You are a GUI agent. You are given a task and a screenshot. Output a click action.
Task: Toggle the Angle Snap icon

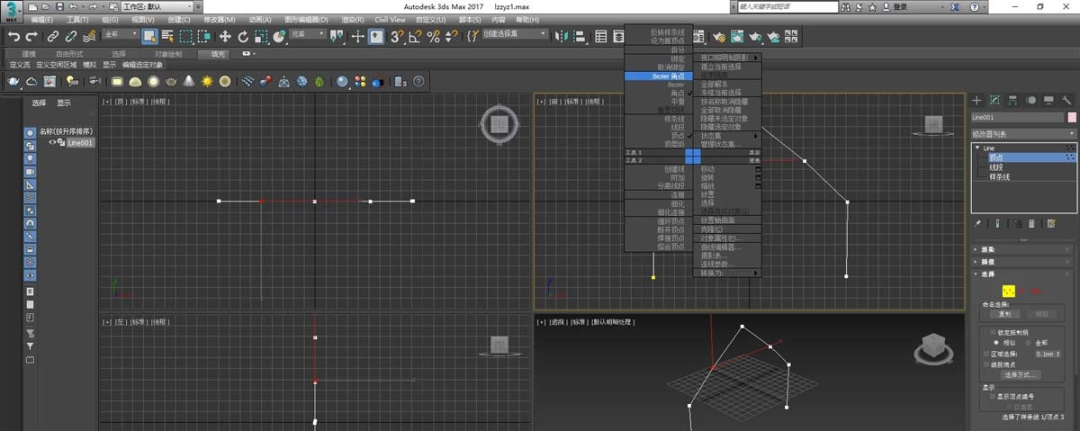[415, 36]
